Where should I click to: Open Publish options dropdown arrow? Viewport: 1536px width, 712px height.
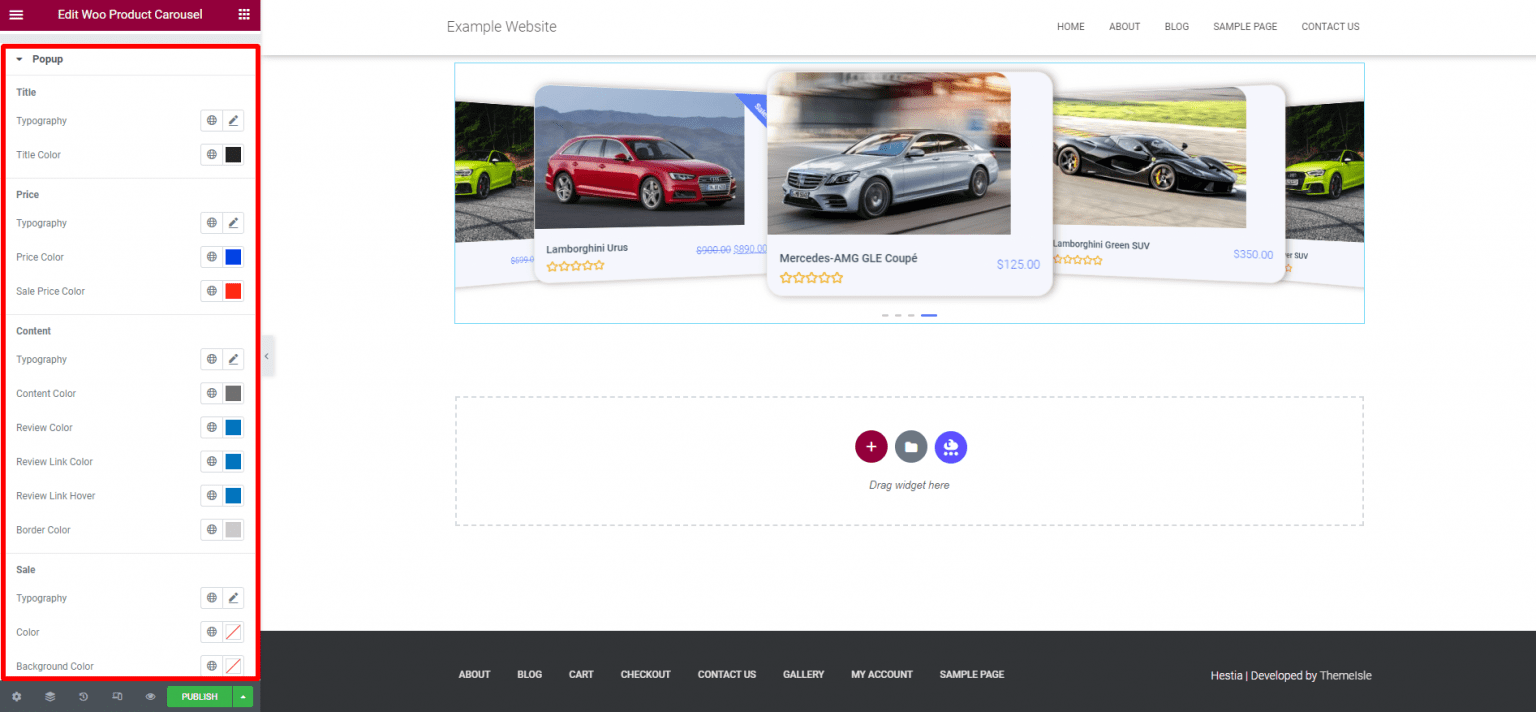(242, 696)
